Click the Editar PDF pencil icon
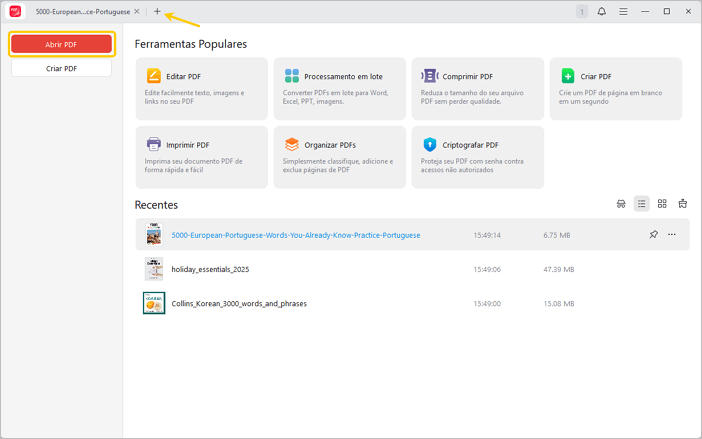The image size is (702, 439). coord(154,76)
